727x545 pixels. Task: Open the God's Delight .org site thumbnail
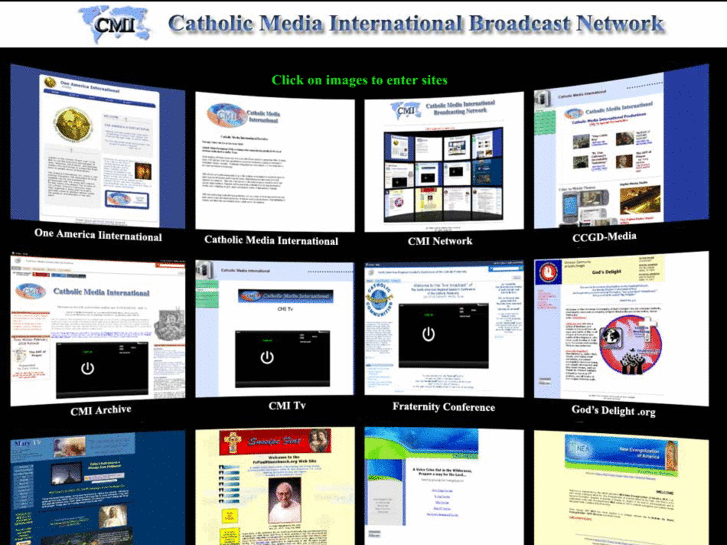[x=621, y=328]
